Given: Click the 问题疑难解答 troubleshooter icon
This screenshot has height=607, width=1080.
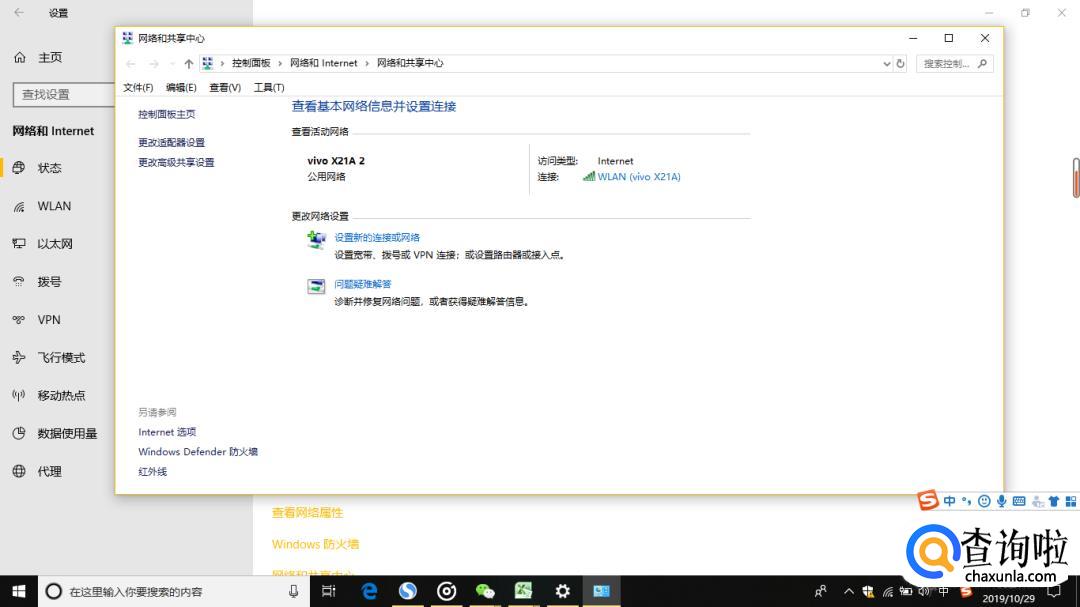Looking at the screenshot, I should click(x=316, y=287).
